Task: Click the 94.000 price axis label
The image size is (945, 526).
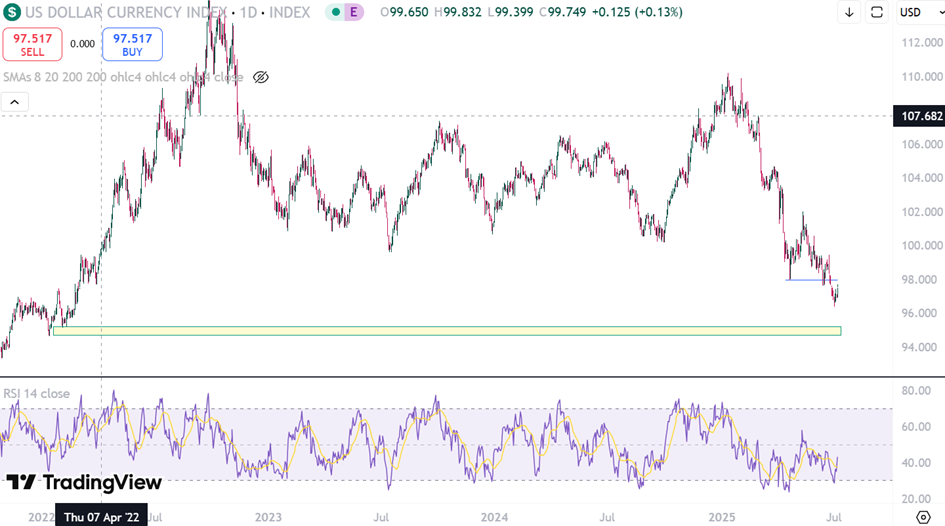Action: coord(919,347)
